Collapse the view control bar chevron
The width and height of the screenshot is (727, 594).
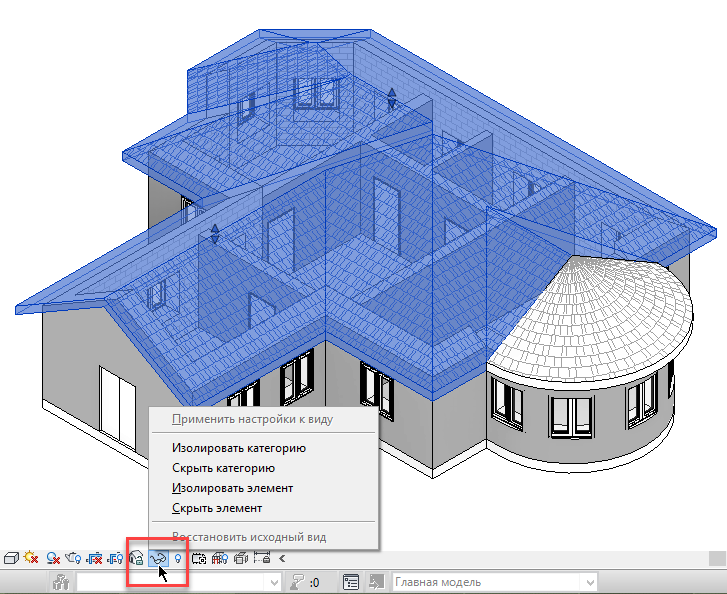(282, 558)
